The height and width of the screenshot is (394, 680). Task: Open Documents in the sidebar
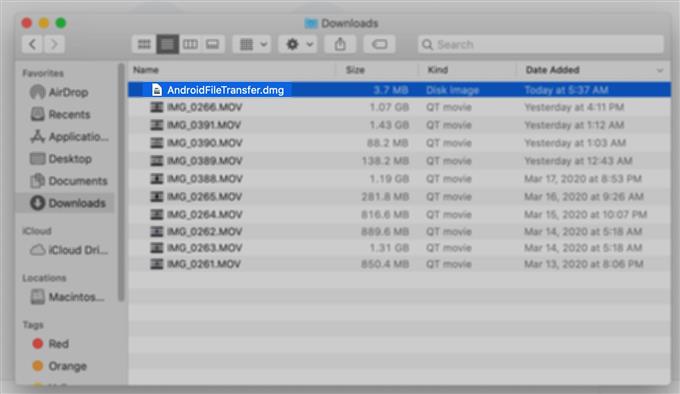[x=69, y=181]
